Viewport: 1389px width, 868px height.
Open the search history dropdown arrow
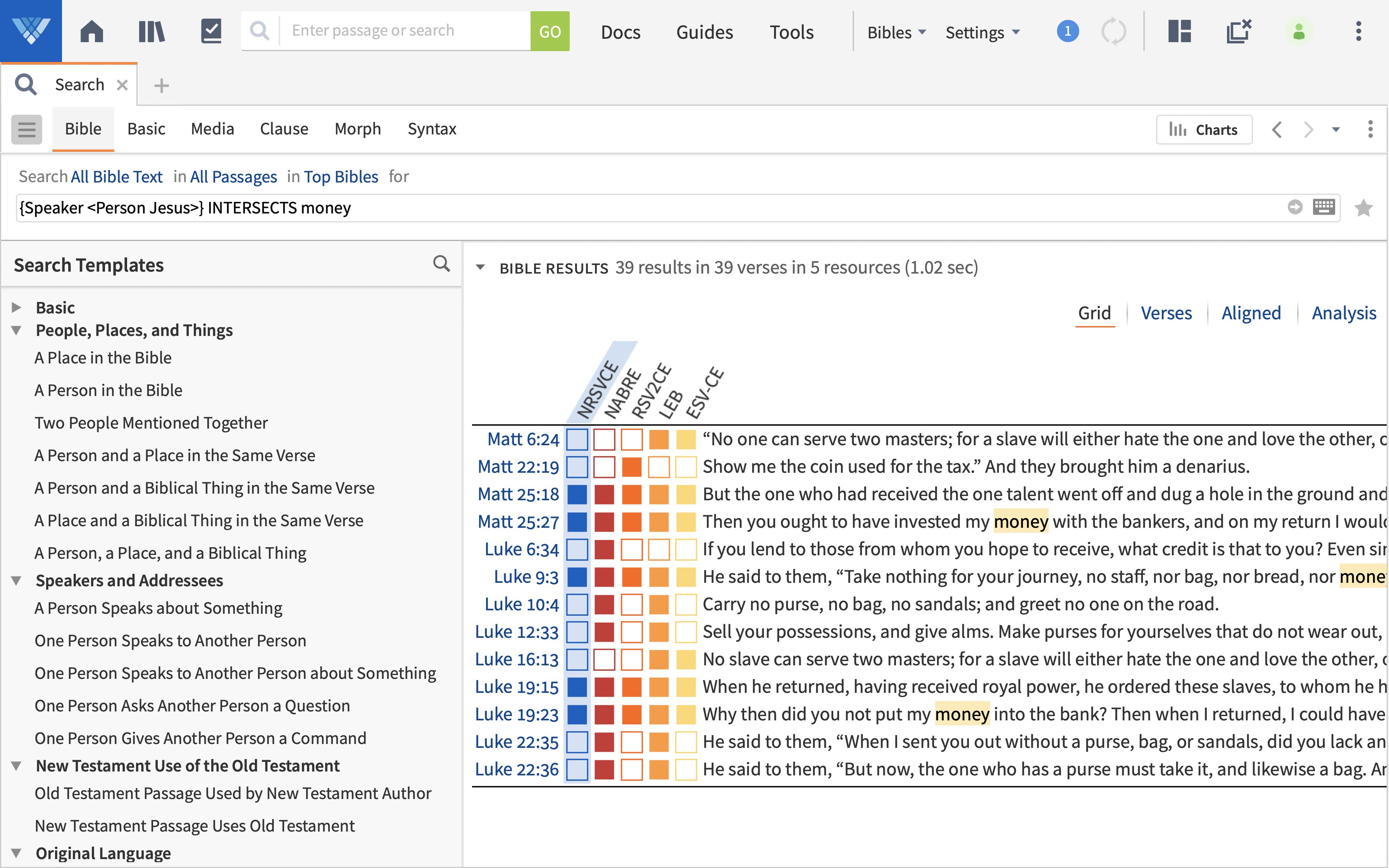[1336, 130]
